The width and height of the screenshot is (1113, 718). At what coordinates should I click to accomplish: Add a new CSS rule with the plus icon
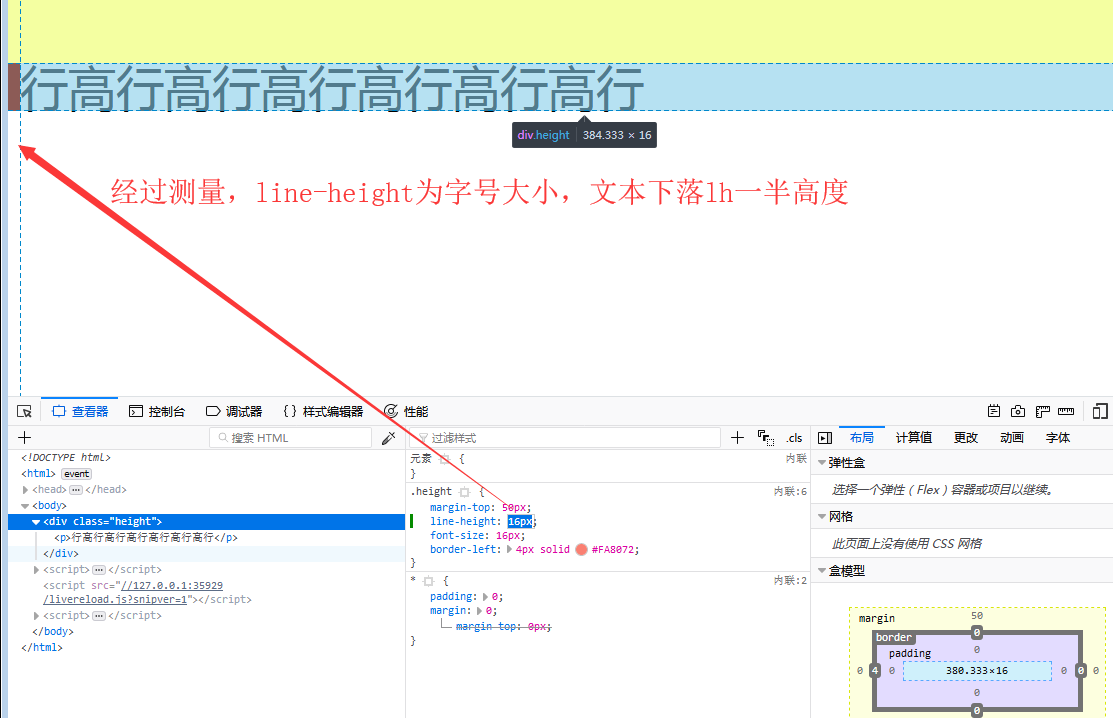pyautogui.click(x=737, y=437)
